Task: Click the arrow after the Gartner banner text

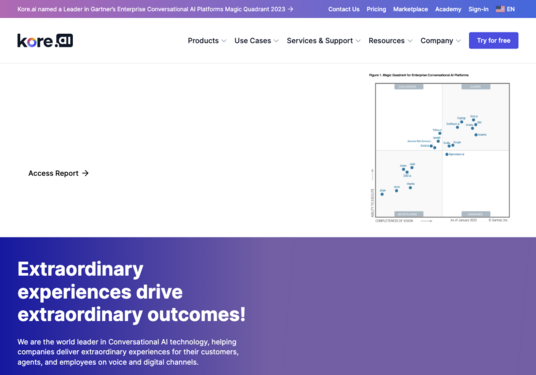Action: 291,9
